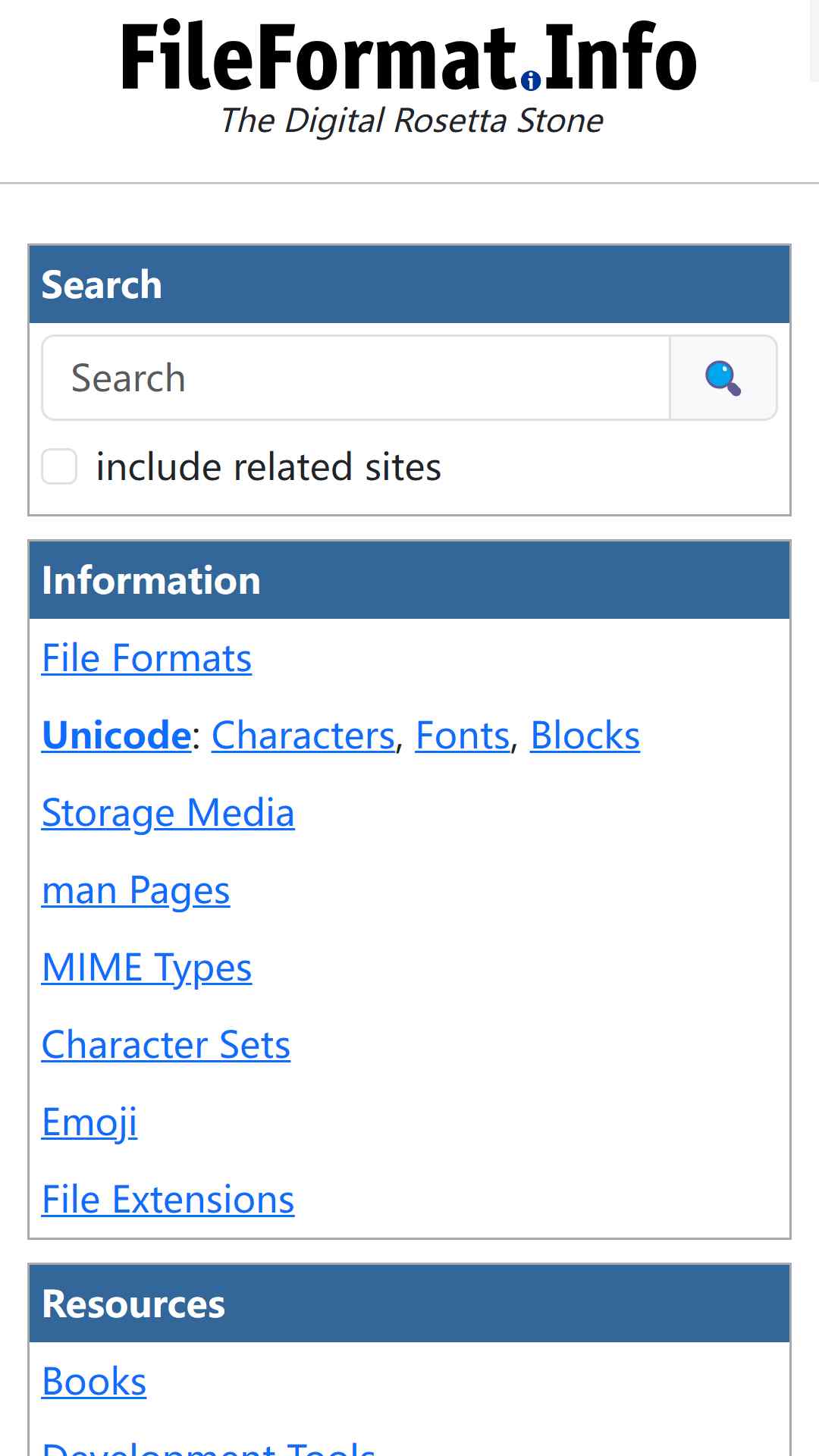This screenshot has width=819, height=1456.
Task: Enable the include related sites checkbox
Action: 59,466
